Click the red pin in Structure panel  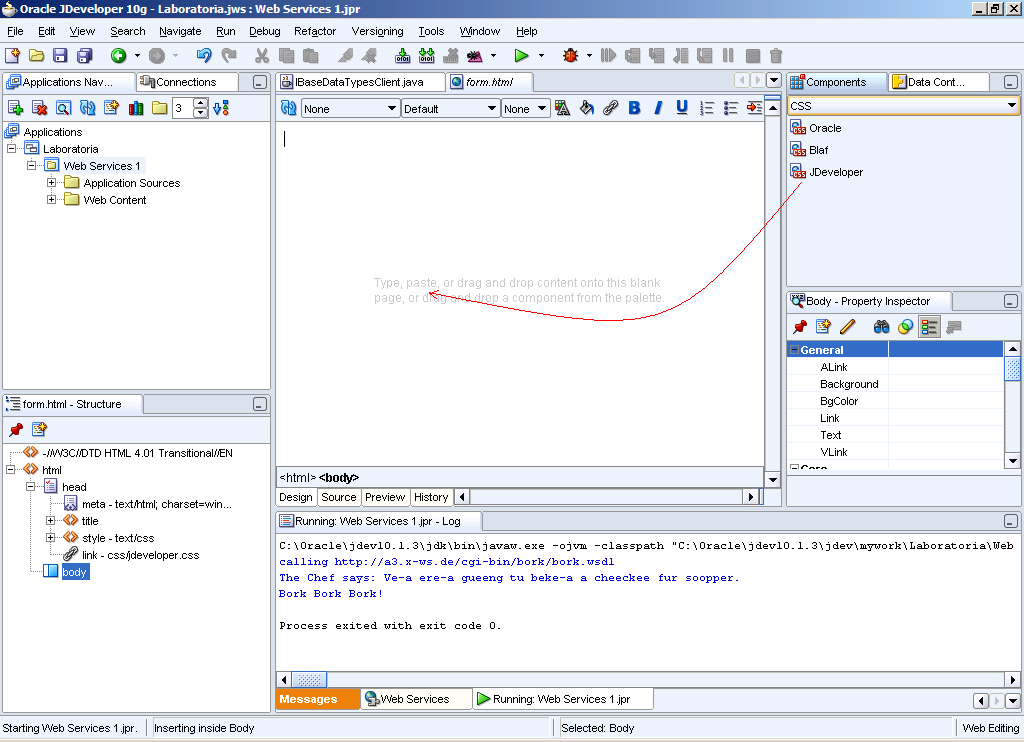point(16,429)
